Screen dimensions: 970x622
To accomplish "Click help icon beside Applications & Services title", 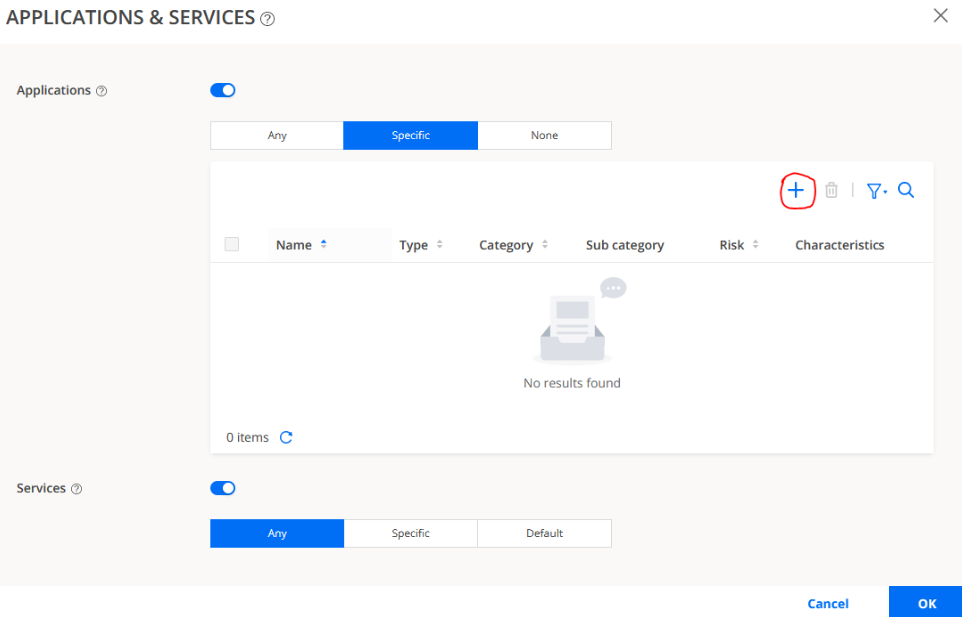I will [267, 19].
